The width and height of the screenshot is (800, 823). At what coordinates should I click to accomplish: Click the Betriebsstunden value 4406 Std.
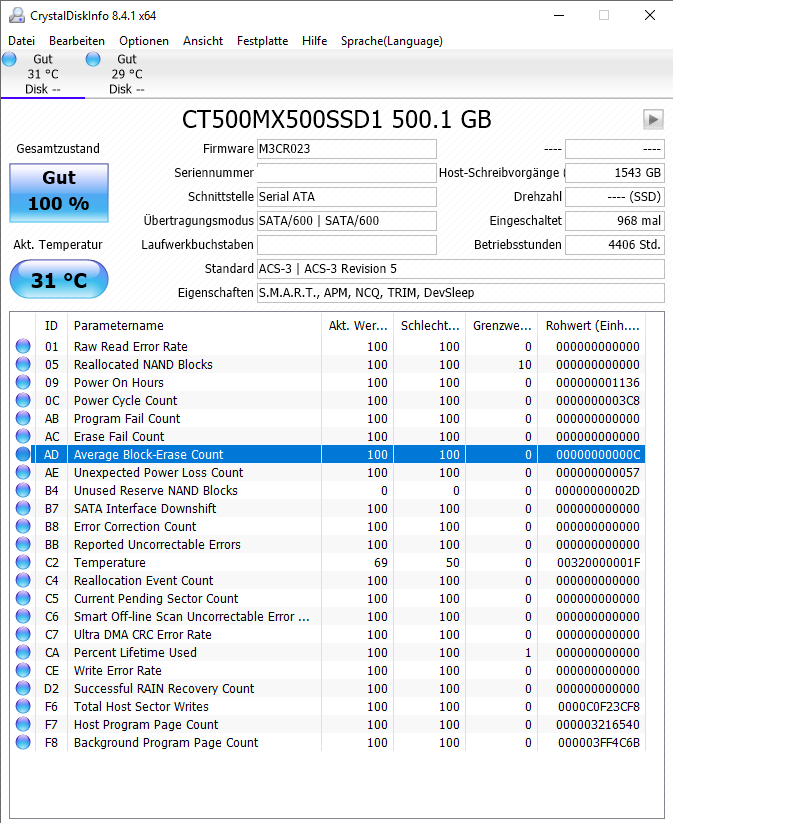click(x=615, y=245)
